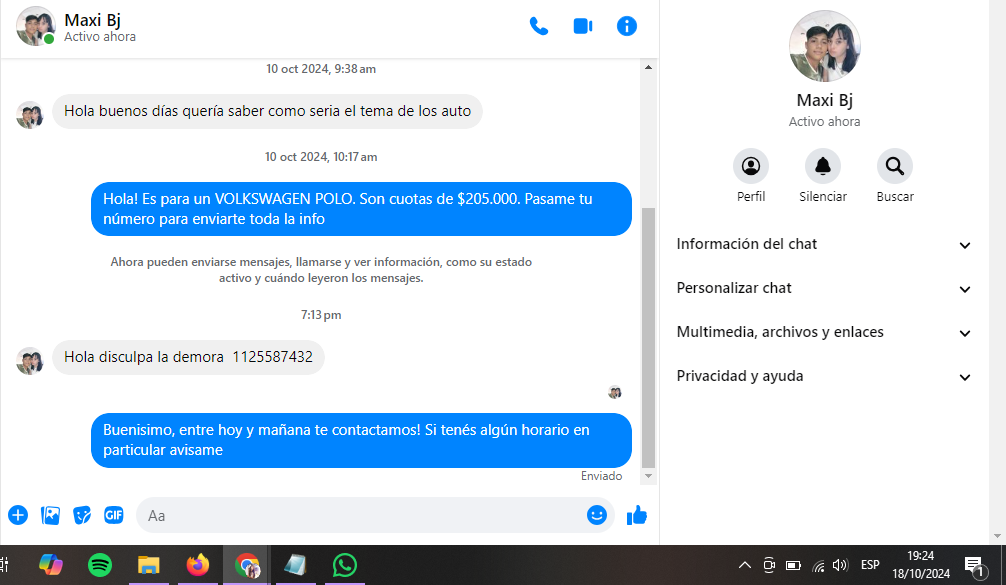This screenshot has height=585, width=1006.
Task: Click the chat scrollbar down arrow
Action: [648, 477]
